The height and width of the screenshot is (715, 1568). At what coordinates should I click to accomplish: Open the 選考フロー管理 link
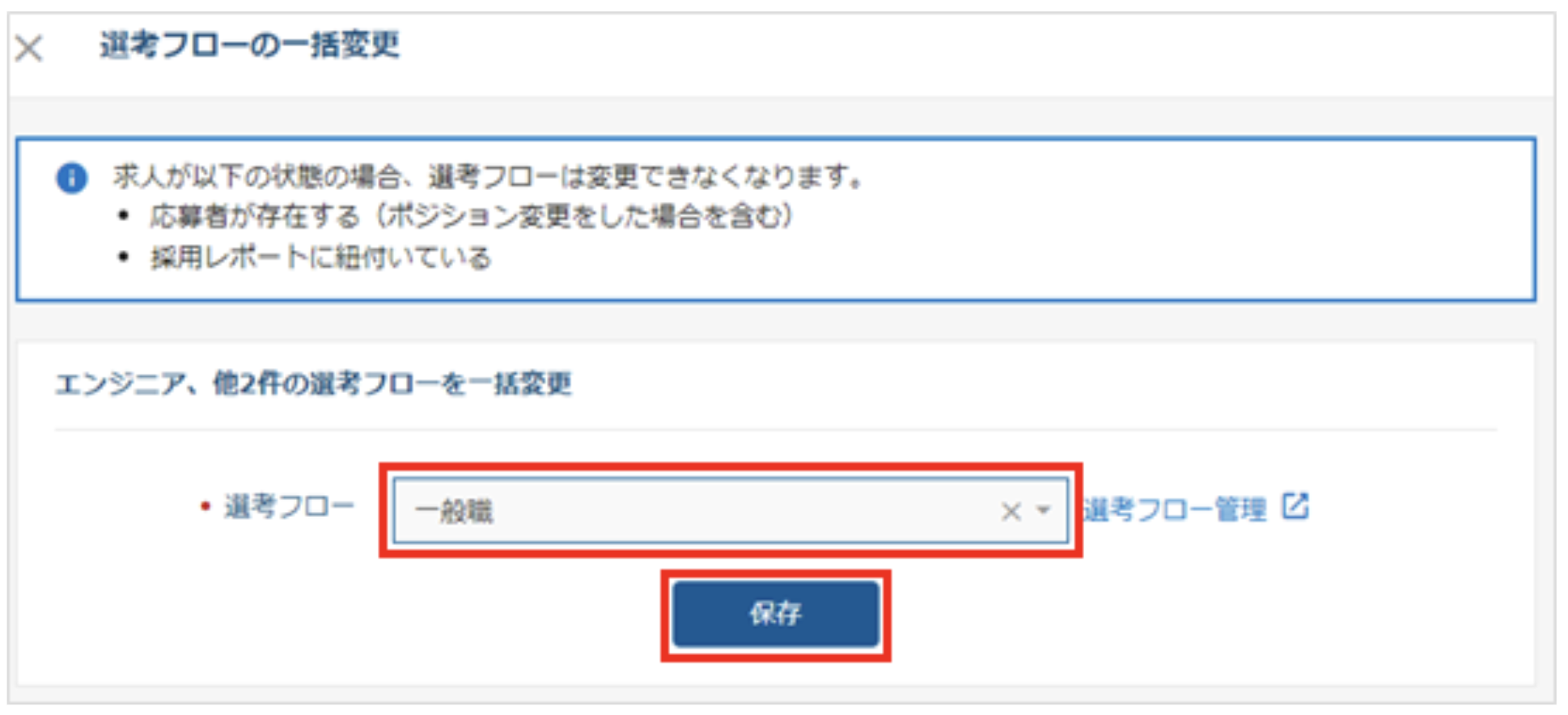[1175, 510]
